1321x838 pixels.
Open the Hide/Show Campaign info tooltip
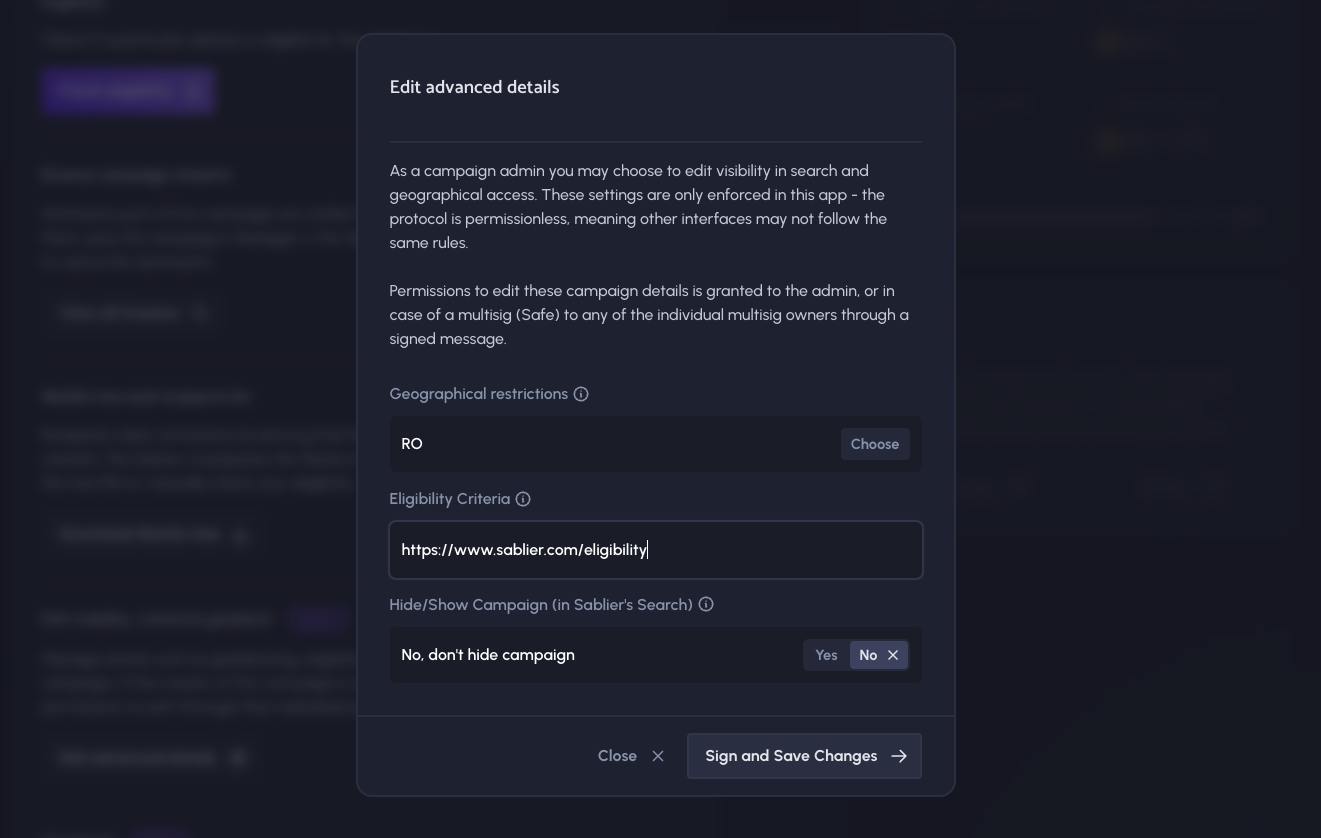pos(706,604)
